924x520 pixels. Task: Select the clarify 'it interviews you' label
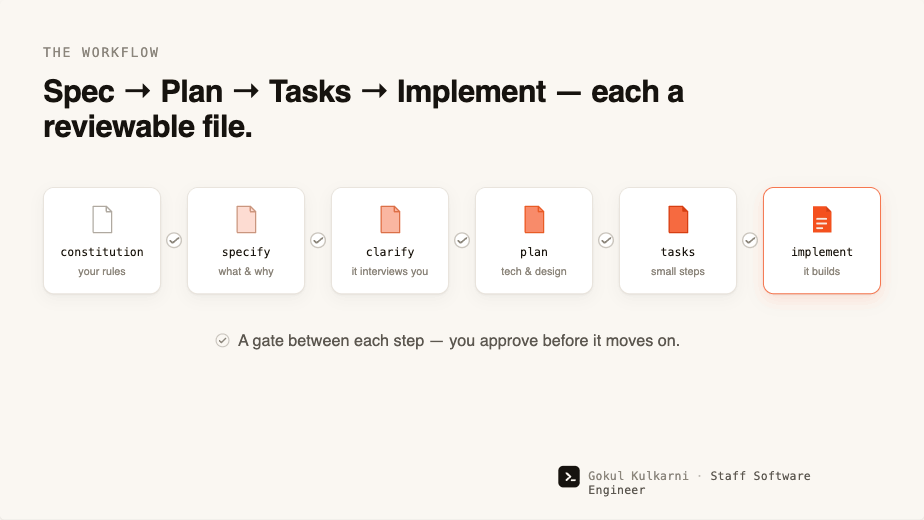[x=390, y=272]
